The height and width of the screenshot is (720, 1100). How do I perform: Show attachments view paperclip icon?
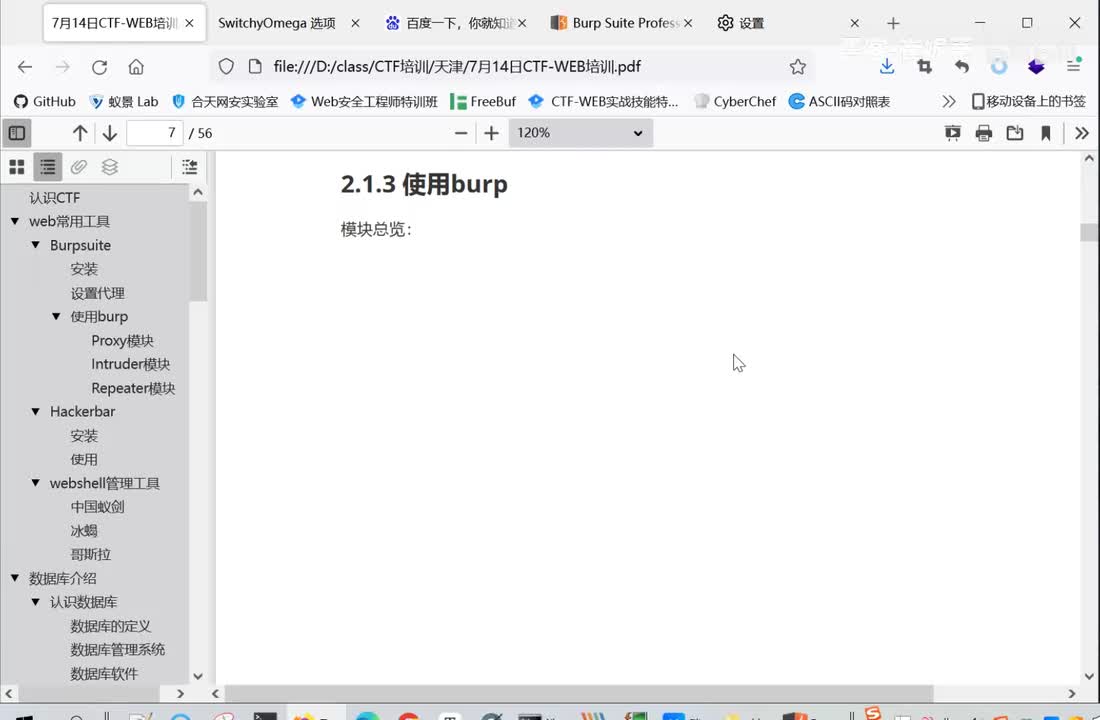[x=79, y=166]
